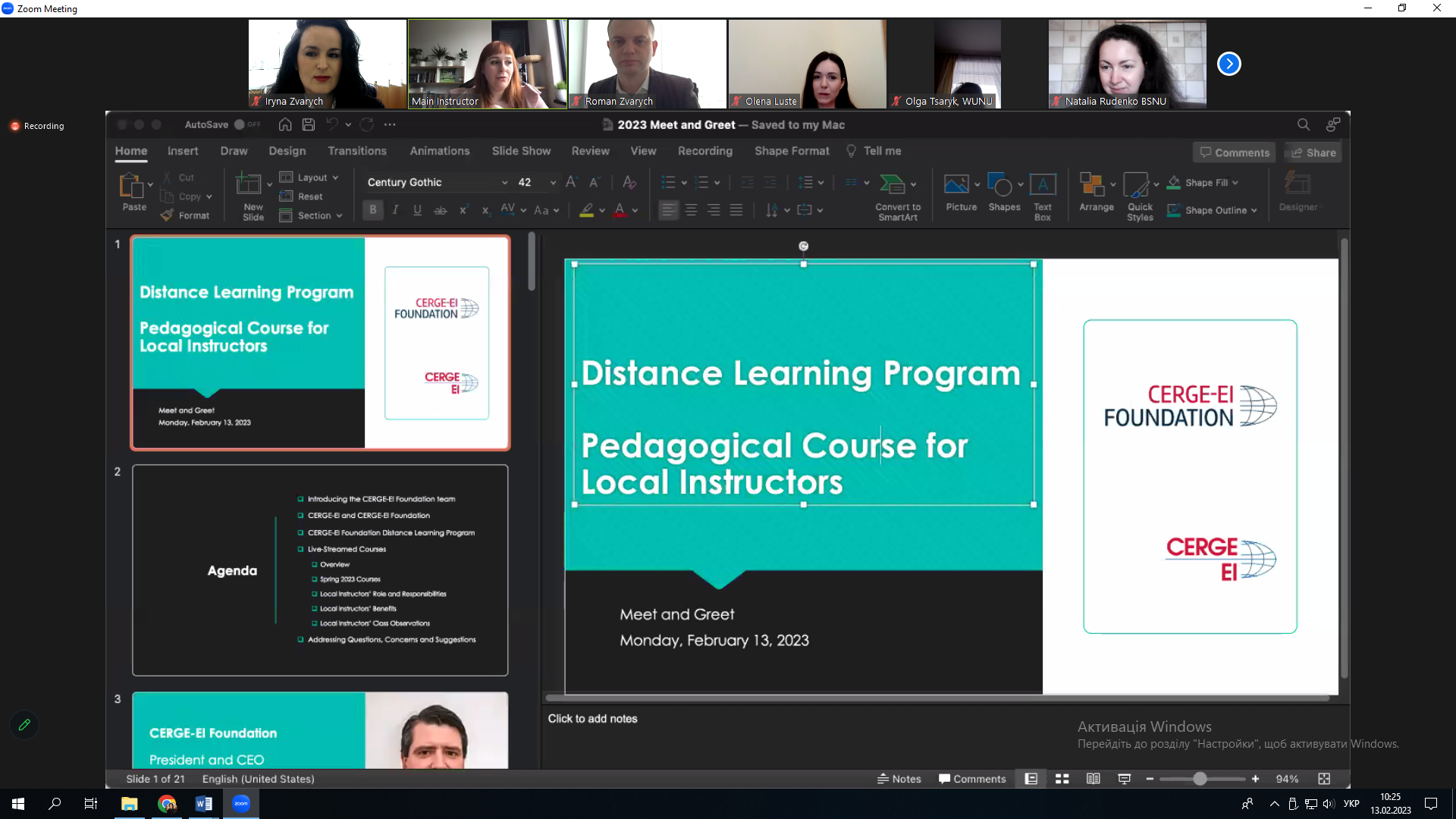1456x819 pixels.
Task: Click the Decrease Font Size icon
Action: pyautogui.click(x=595, y=182)
